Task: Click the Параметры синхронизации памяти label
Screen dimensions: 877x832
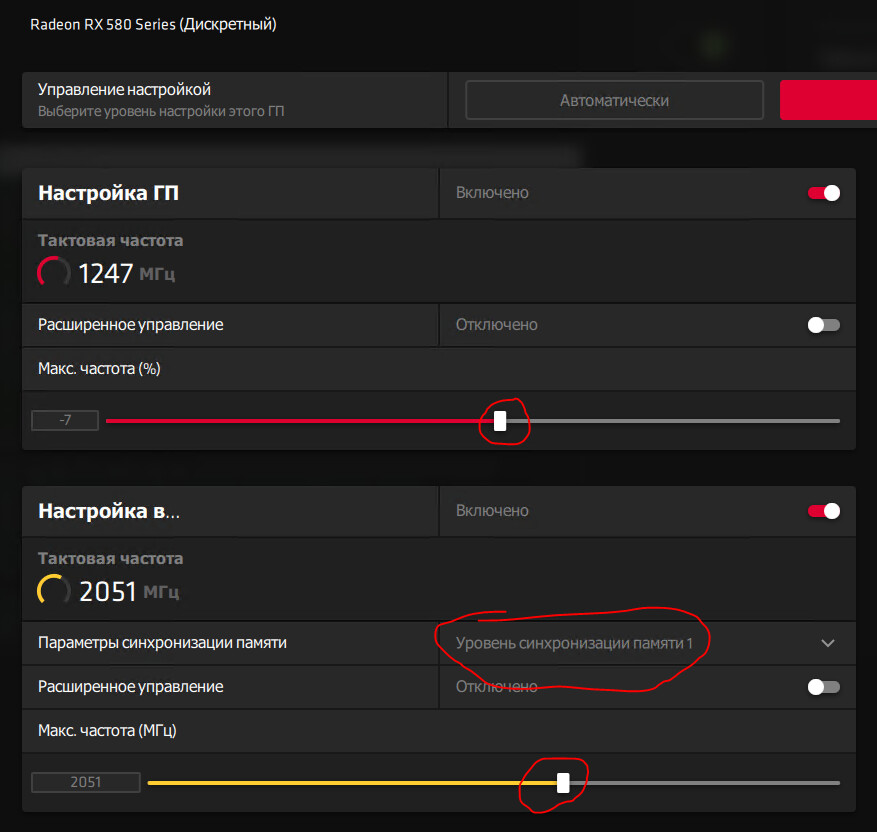Action: (162, 643)
